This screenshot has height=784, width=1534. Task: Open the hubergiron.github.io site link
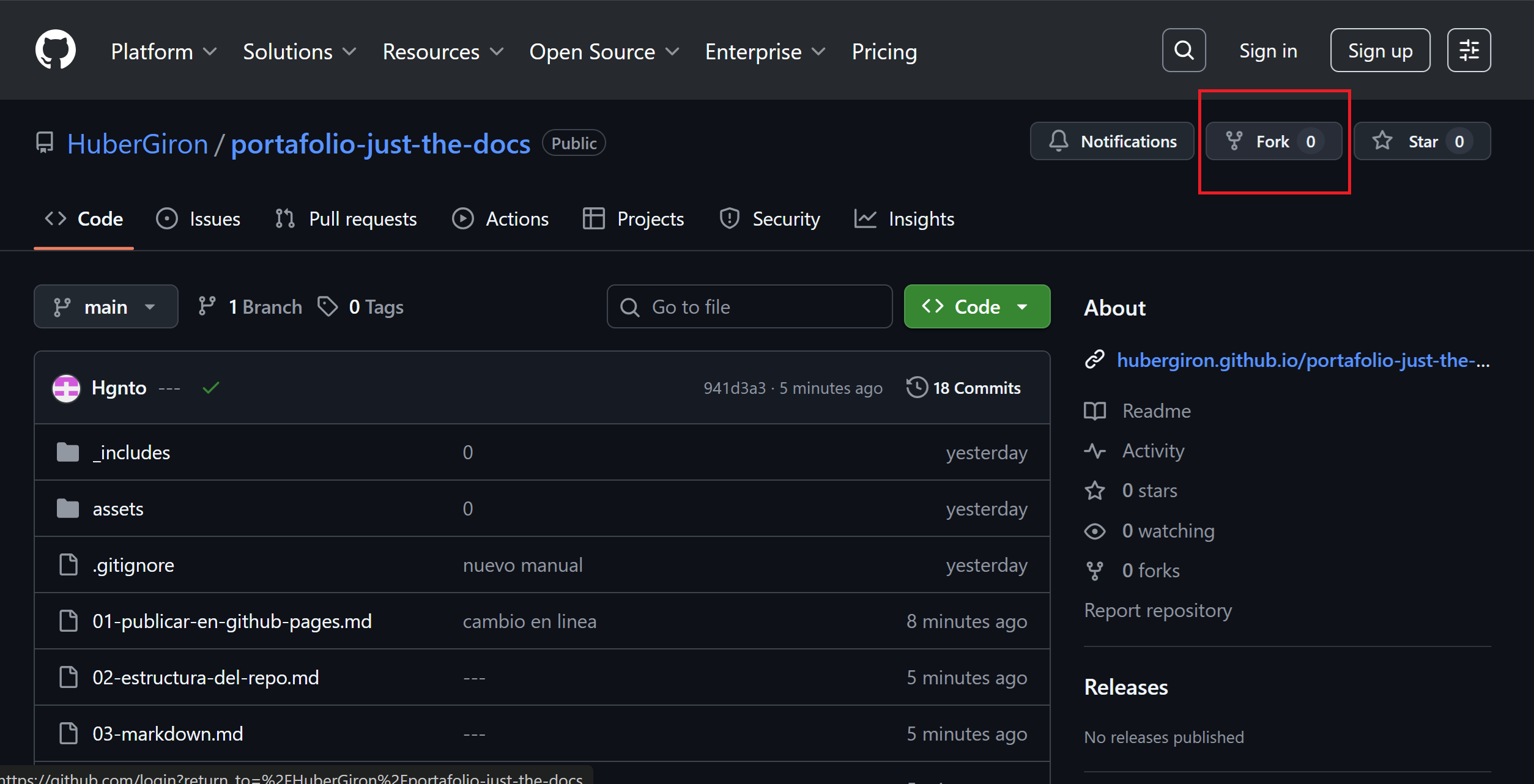(1302, 360)
